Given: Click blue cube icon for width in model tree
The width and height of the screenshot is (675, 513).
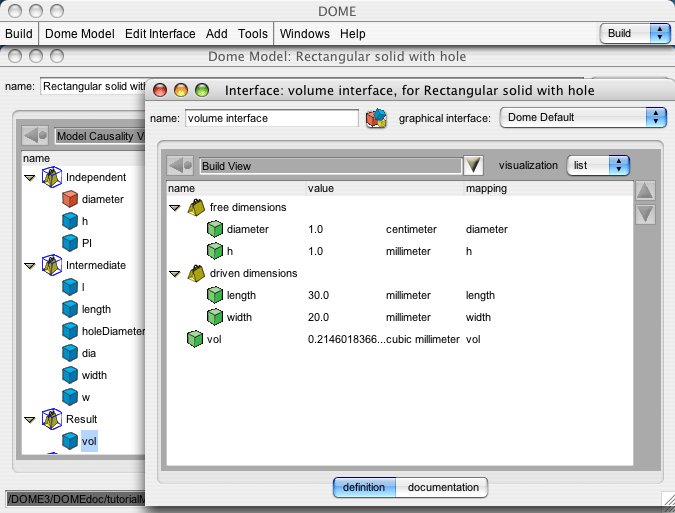Looking at the screenshot, I should point(70,375).
